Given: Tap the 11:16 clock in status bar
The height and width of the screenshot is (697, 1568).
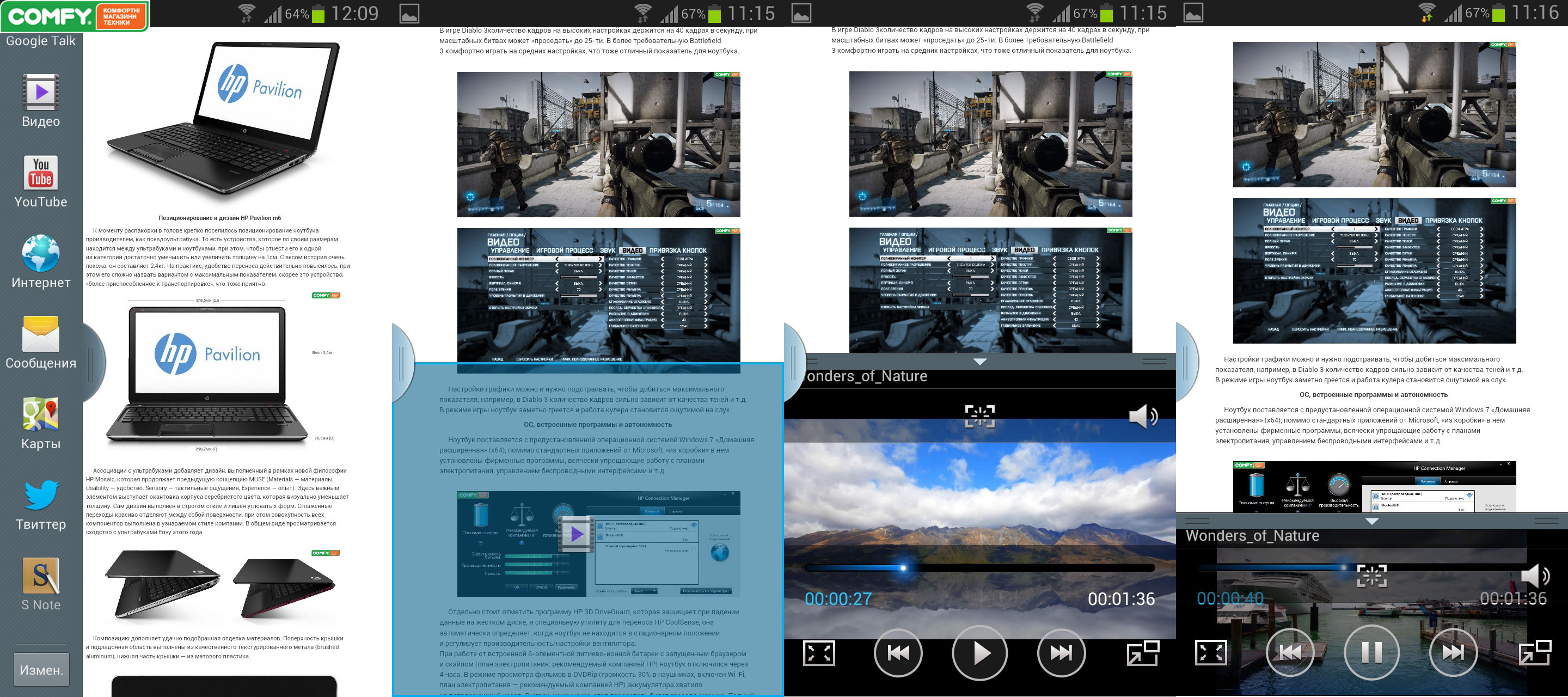Looking at the screenshot, I should 1535,13.
